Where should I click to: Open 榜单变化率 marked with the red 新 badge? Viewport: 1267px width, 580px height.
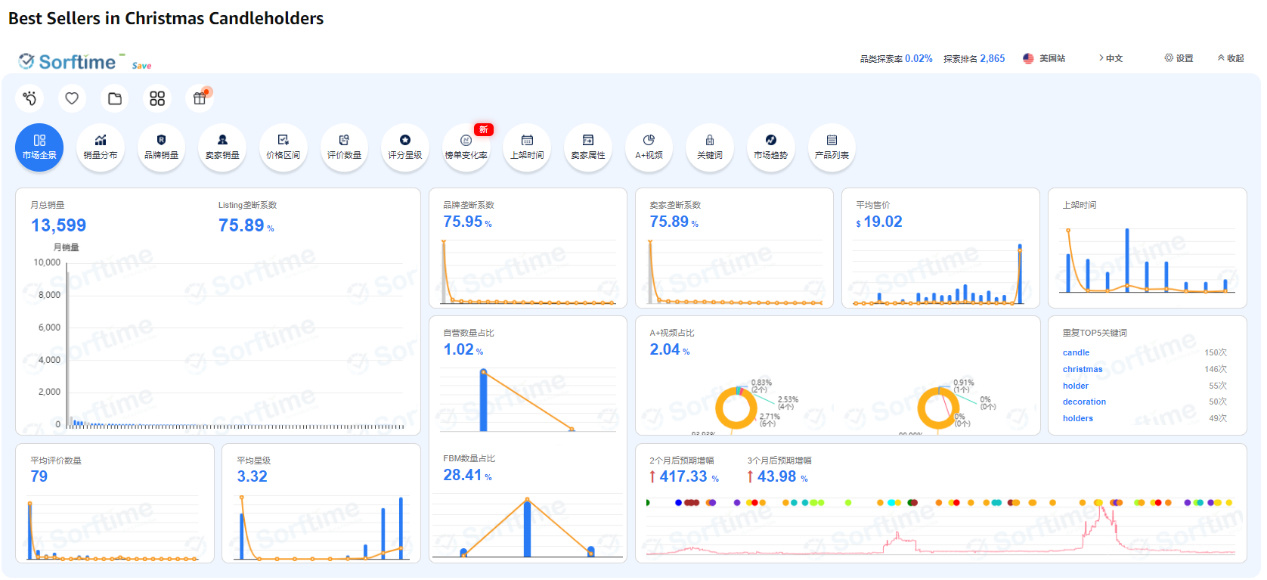point(466,147)
